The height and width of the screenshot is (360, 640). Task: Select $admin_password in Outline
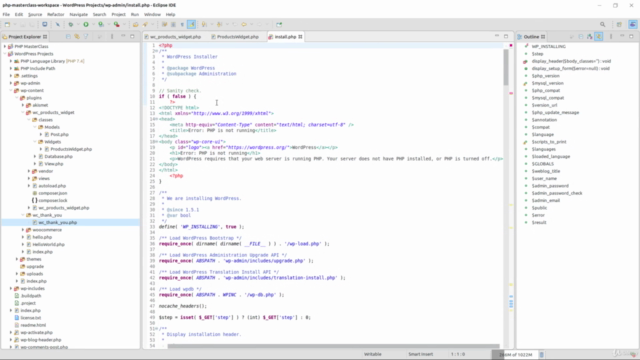click(550, 186)
